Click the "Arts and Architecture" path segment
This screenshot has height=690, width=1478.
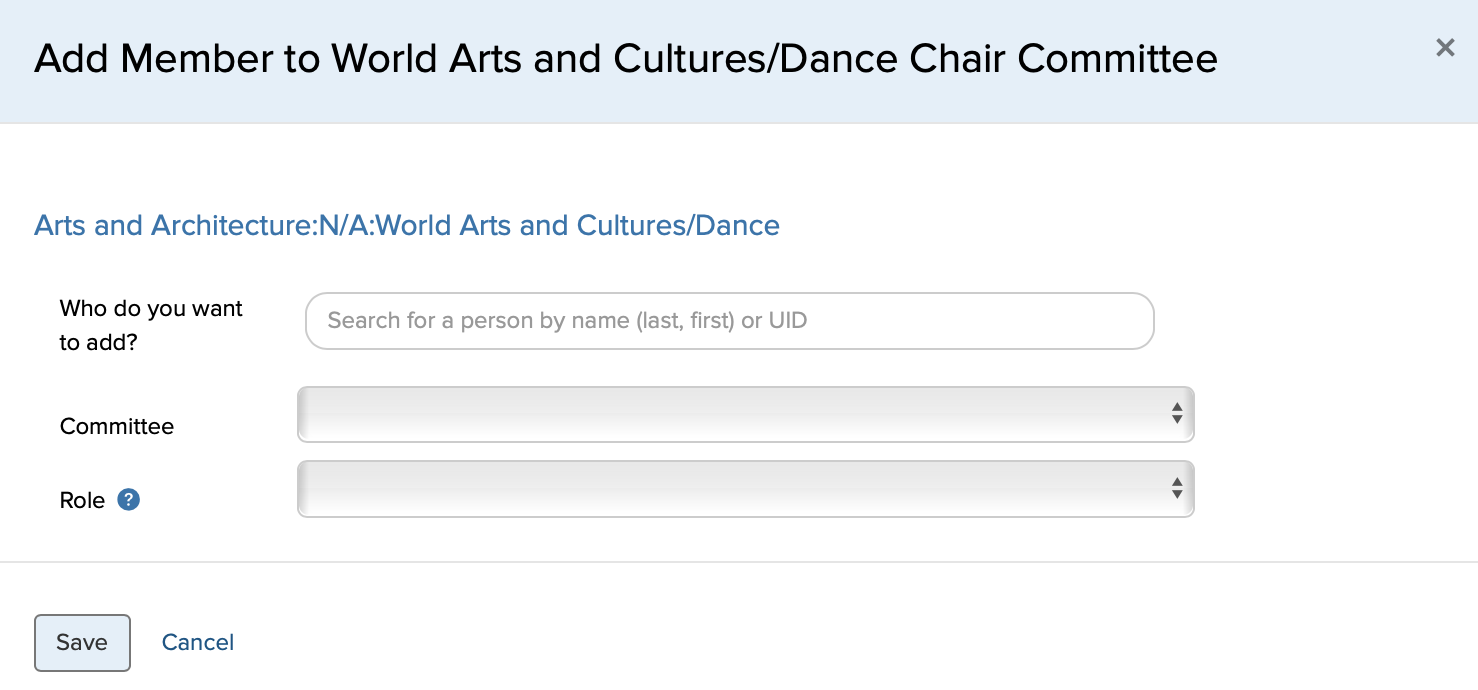tap(174, 225)
